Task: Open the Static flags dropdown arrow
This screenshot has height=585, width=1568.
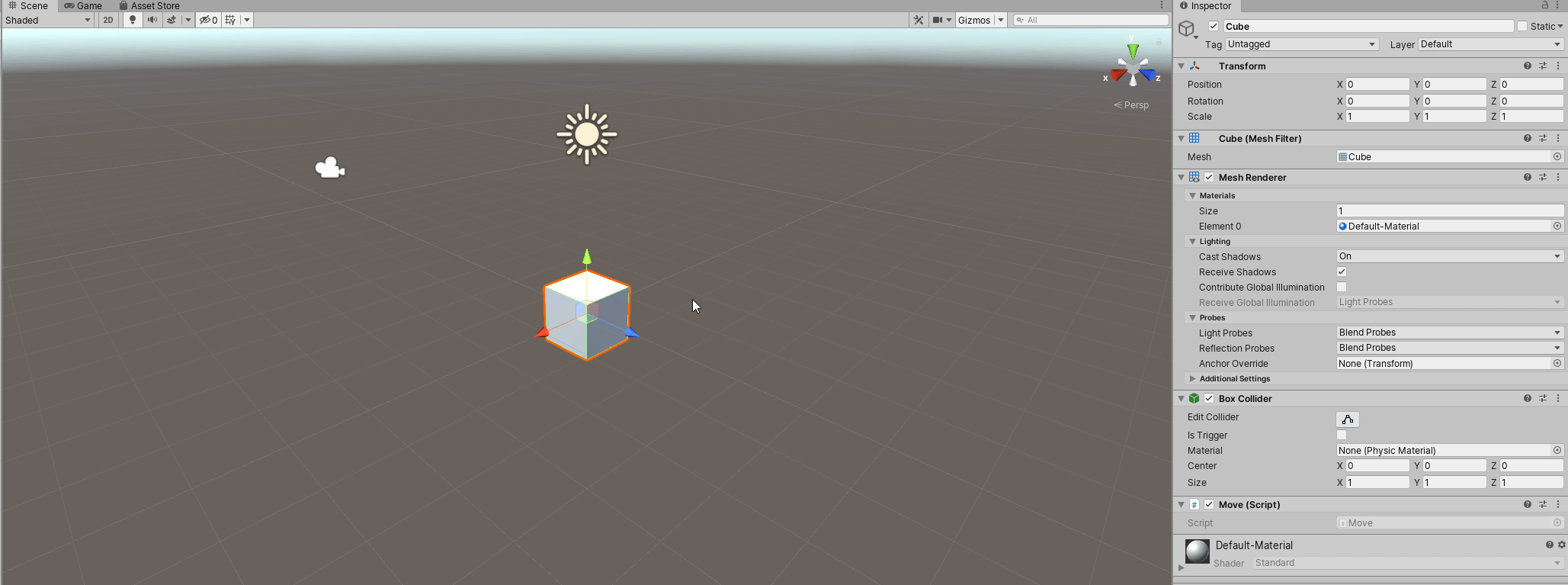Action: 1560,26
